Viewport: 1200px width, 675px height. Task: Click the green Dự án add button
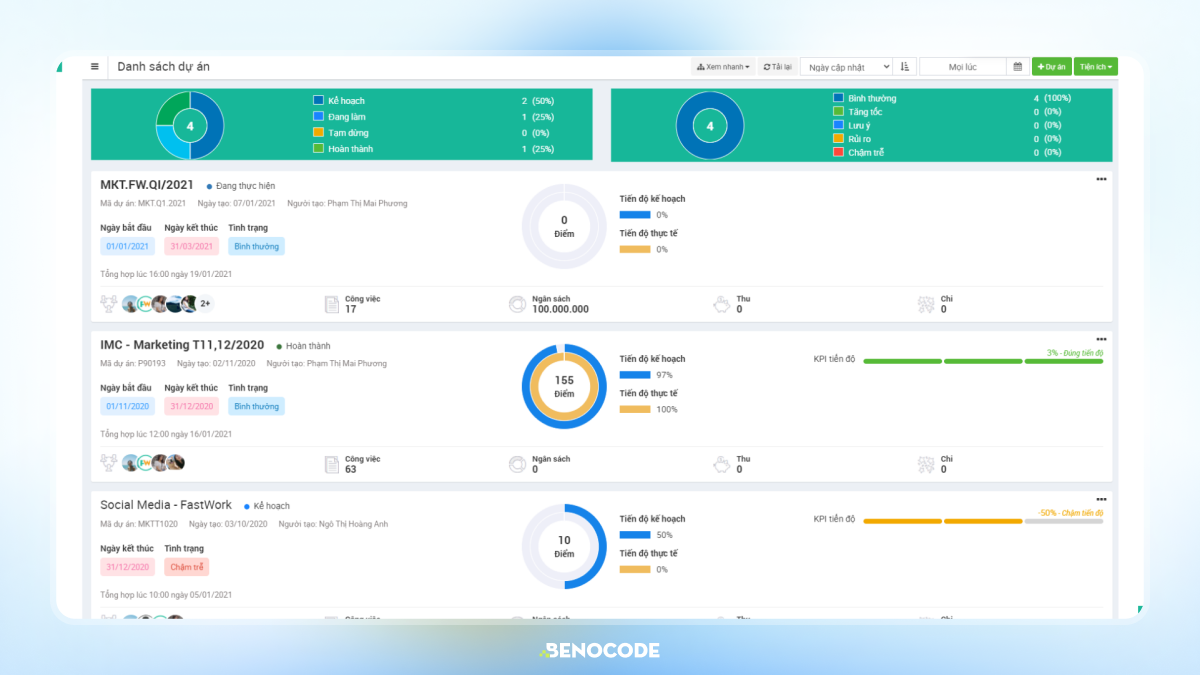(x=1052, y=67)
